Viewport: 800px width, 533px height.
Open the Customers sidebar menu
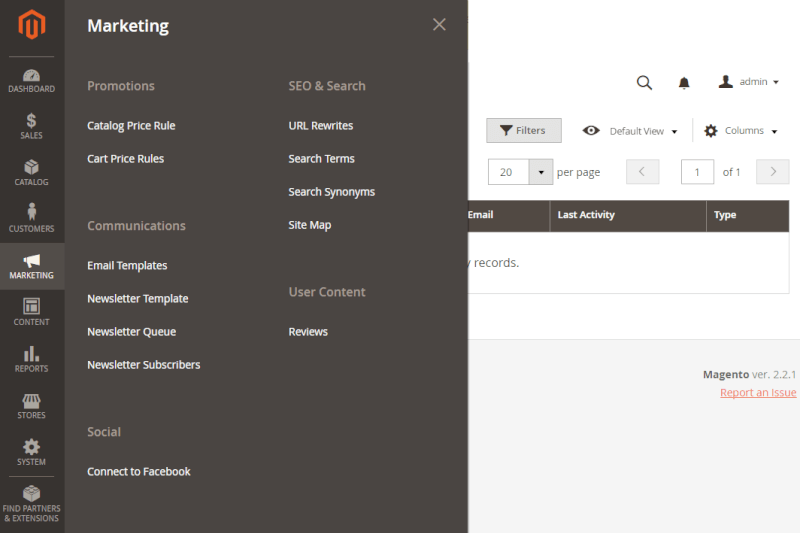click(32, 219)
